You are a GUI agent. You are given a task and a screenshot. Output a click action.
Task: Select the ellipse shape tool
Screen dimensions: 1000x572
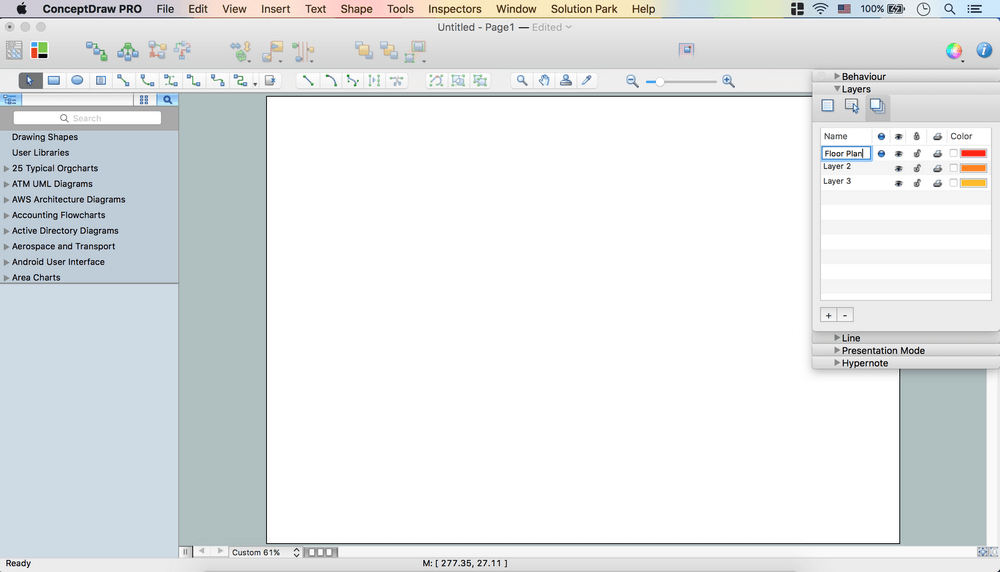(77, 81)
